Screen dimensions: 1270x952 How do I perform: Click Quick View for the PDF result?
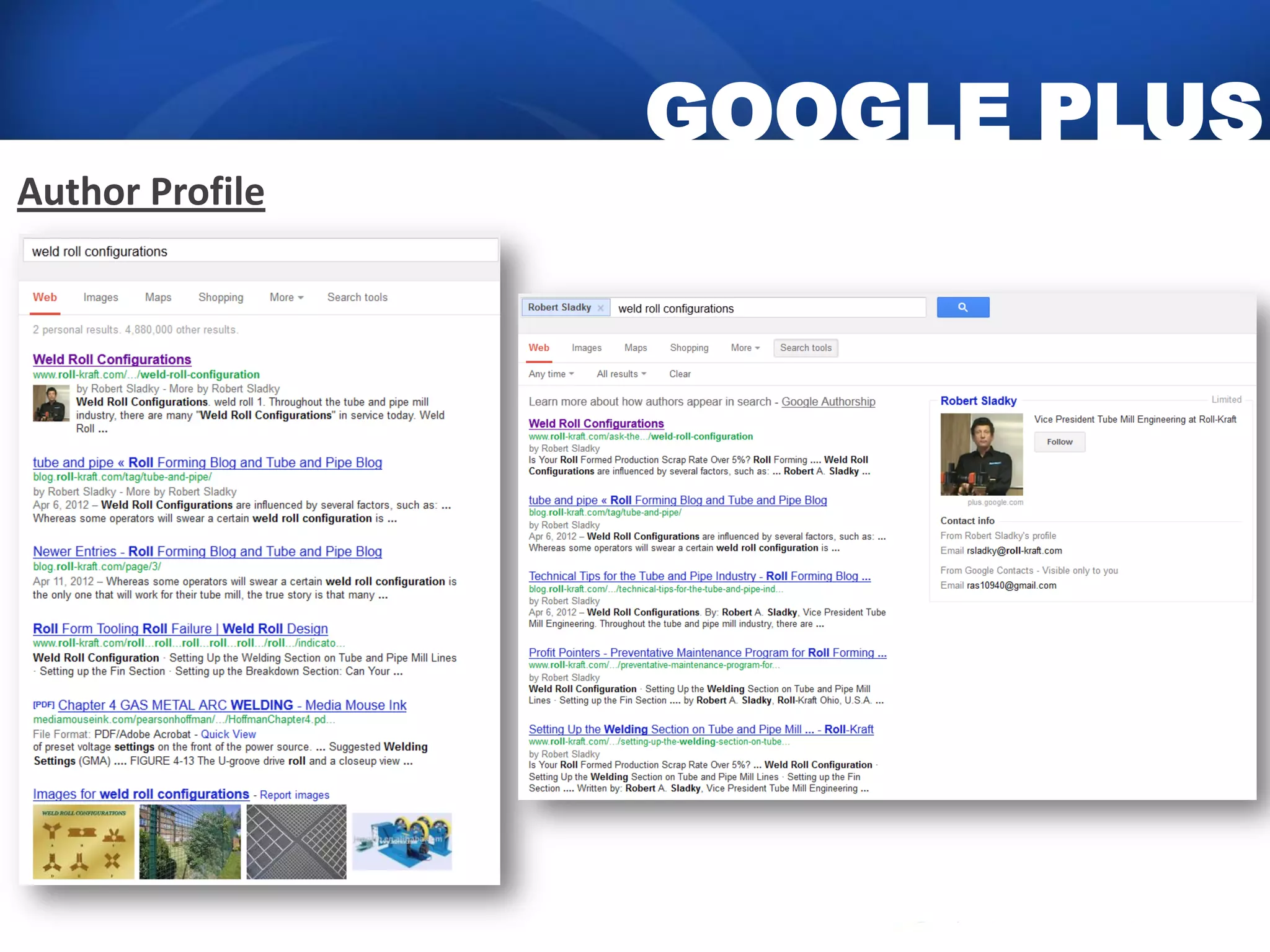click(x=228, y=734)
